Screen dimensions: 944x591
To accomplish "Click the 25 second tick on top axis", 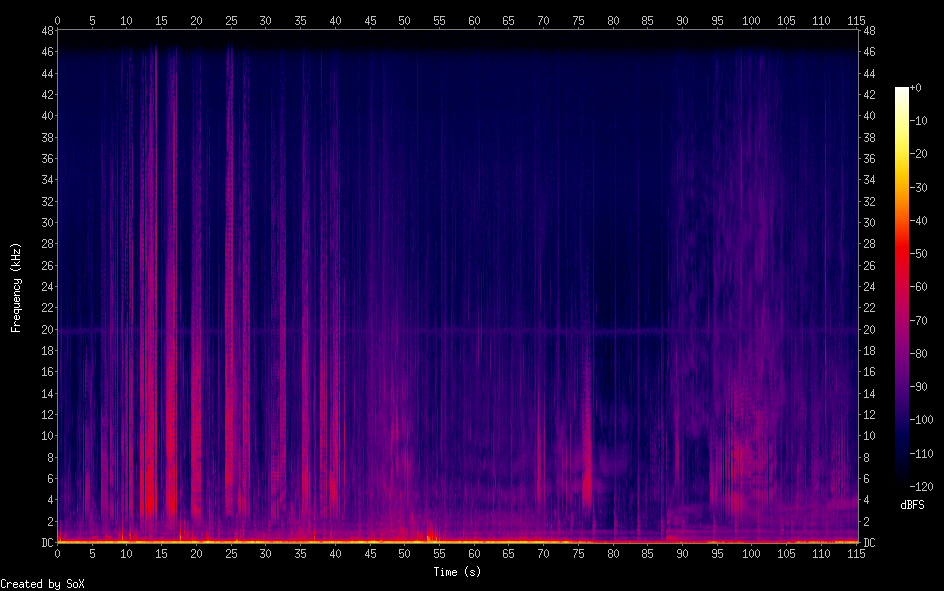I will (231, 20).
